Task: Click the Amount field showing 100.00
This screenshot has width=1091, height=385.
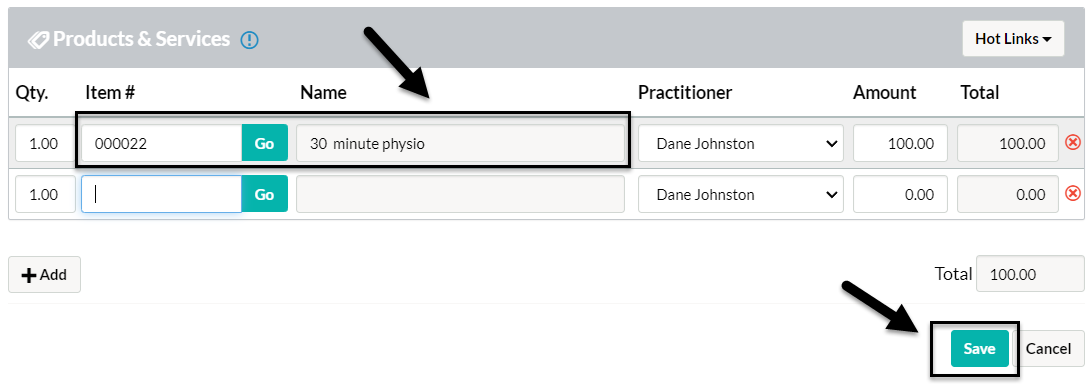Action: (900, 143)
